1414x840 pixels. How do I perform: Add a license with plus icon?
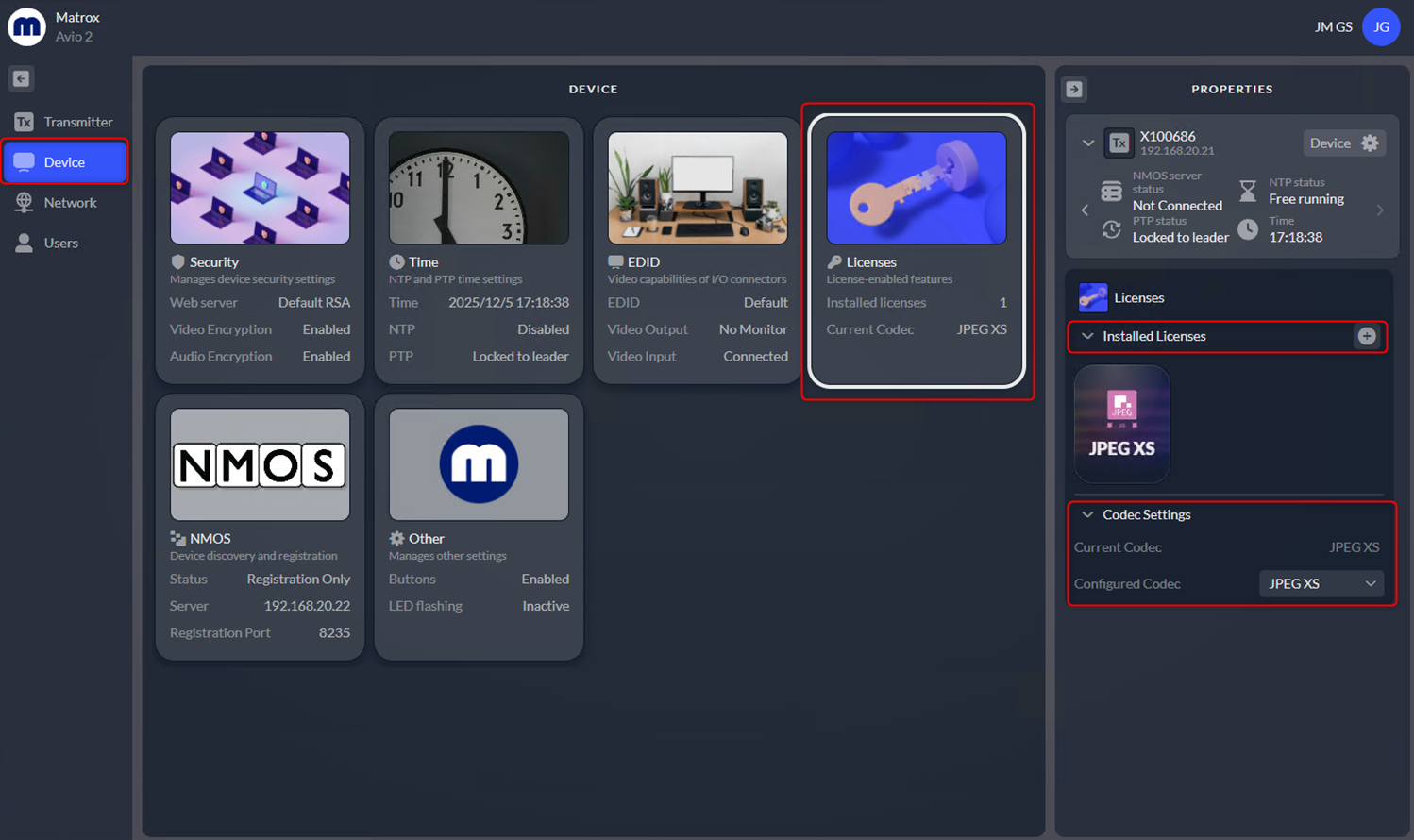tap(1366, 336)
